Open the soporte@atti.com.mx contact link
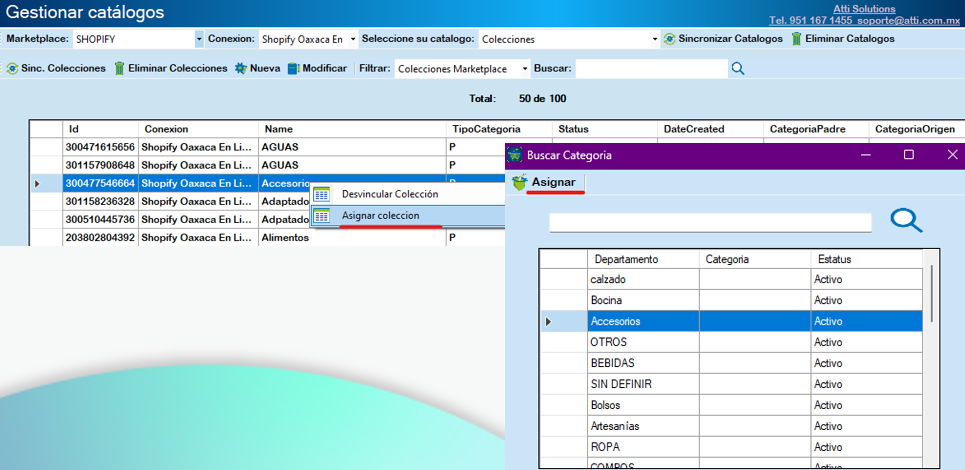Screen dimensions: 965x470 tap(910, 20)
